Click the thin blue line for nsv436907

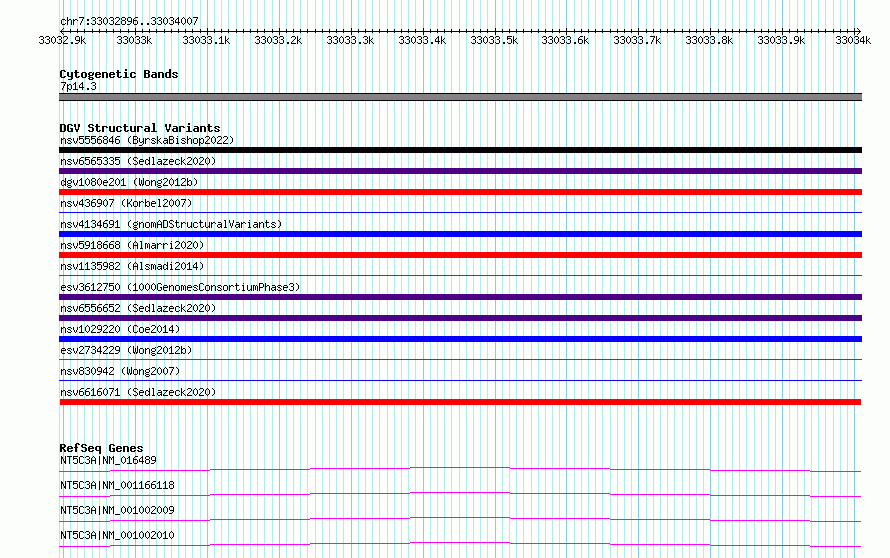point(460,213)
